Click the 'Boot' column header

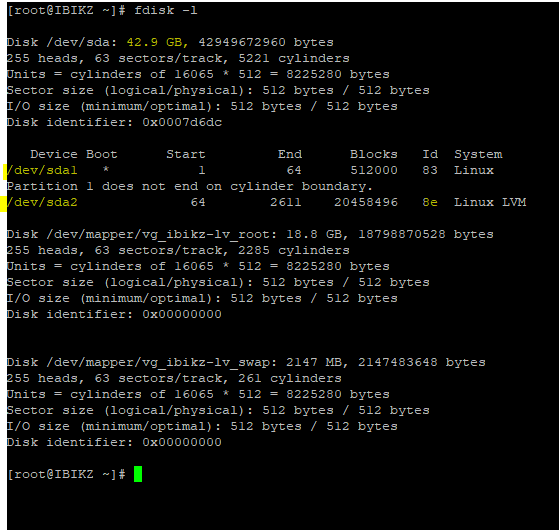pyautogui.click(x=102, y=154)
